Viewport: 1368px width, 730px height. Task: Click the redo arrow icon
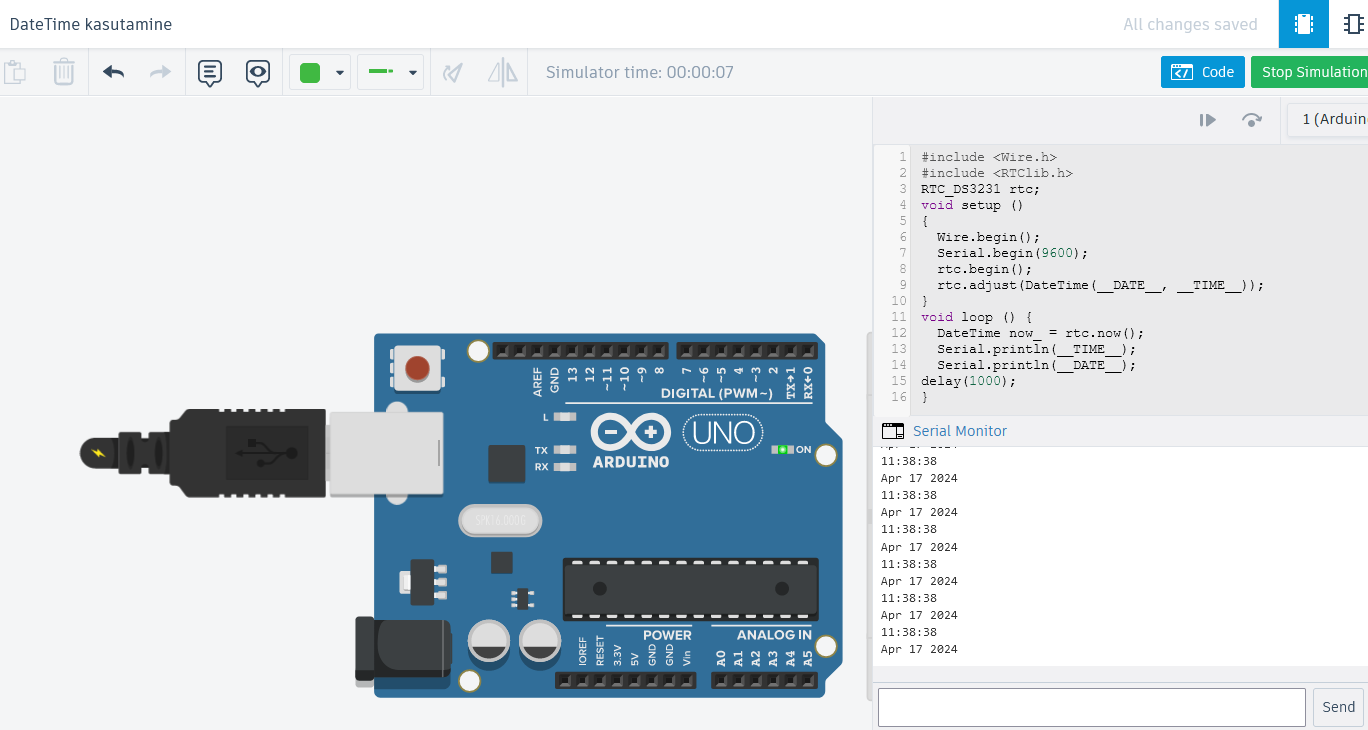(x=160, y=72)
